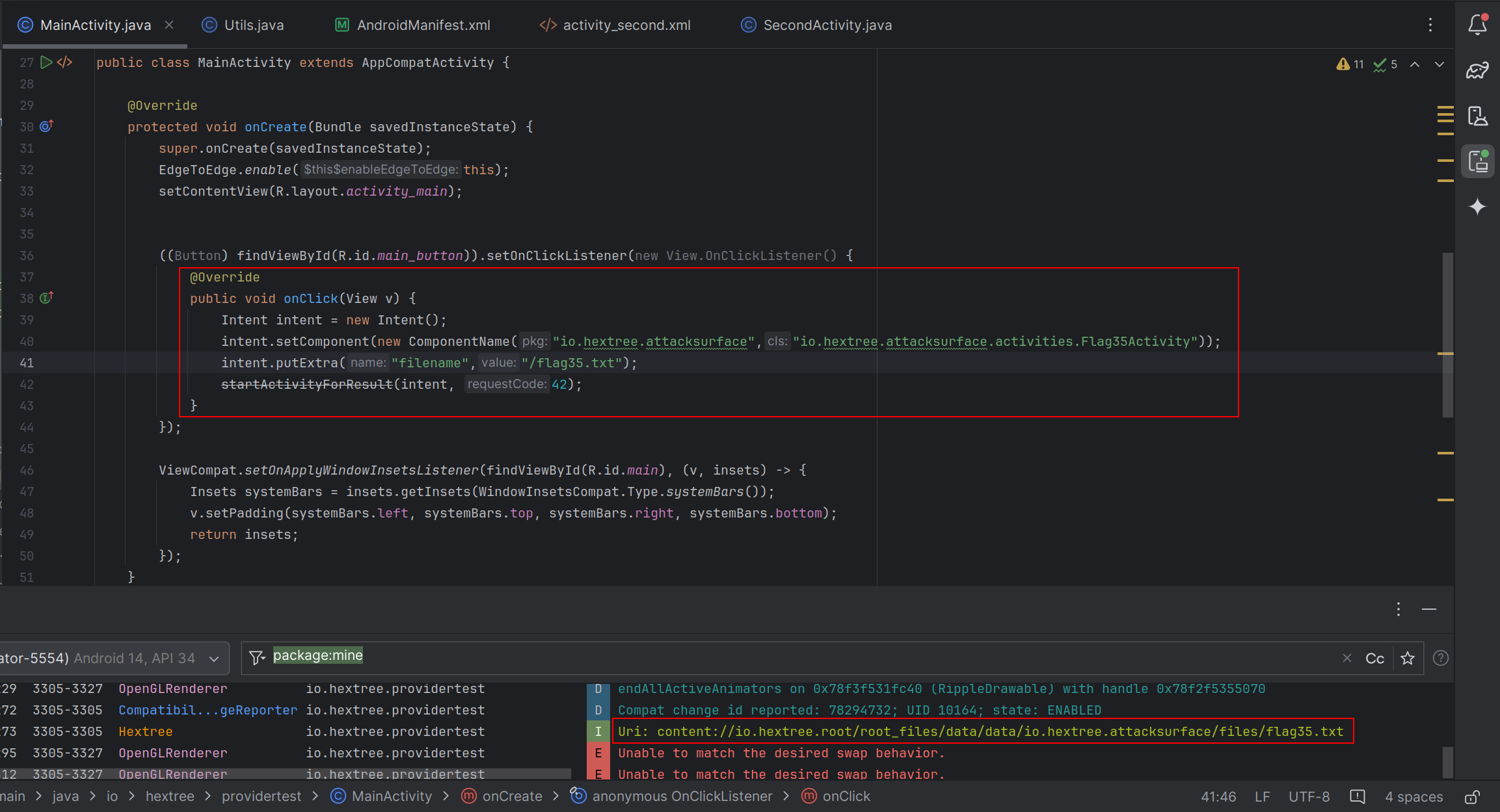This screenshot has height=812, width=1500.
Task: Click the typo checks indicator showing 5
Action: [1386, 64]
